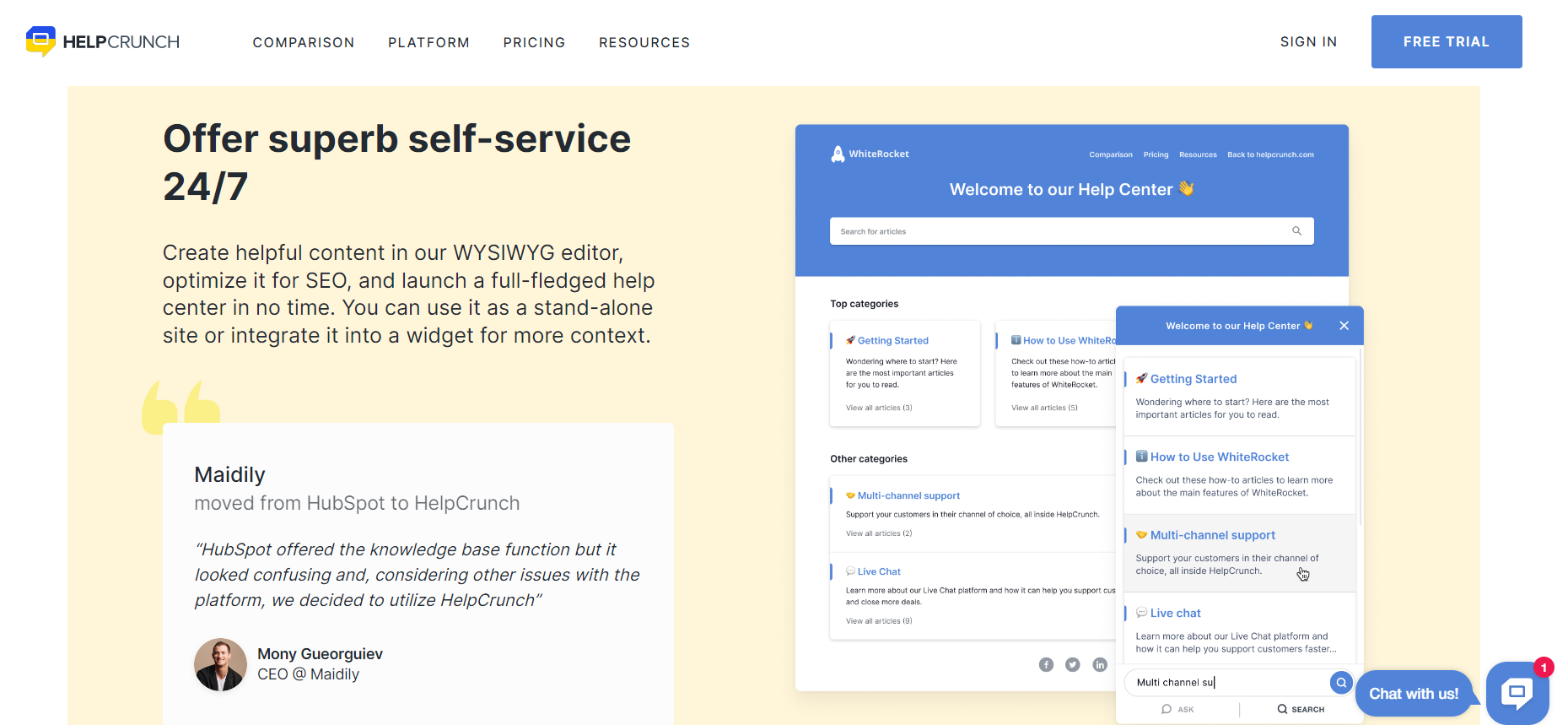Click the 'Other categories' heading
This screenshot has width=1568, height=725.
point(869,459)
